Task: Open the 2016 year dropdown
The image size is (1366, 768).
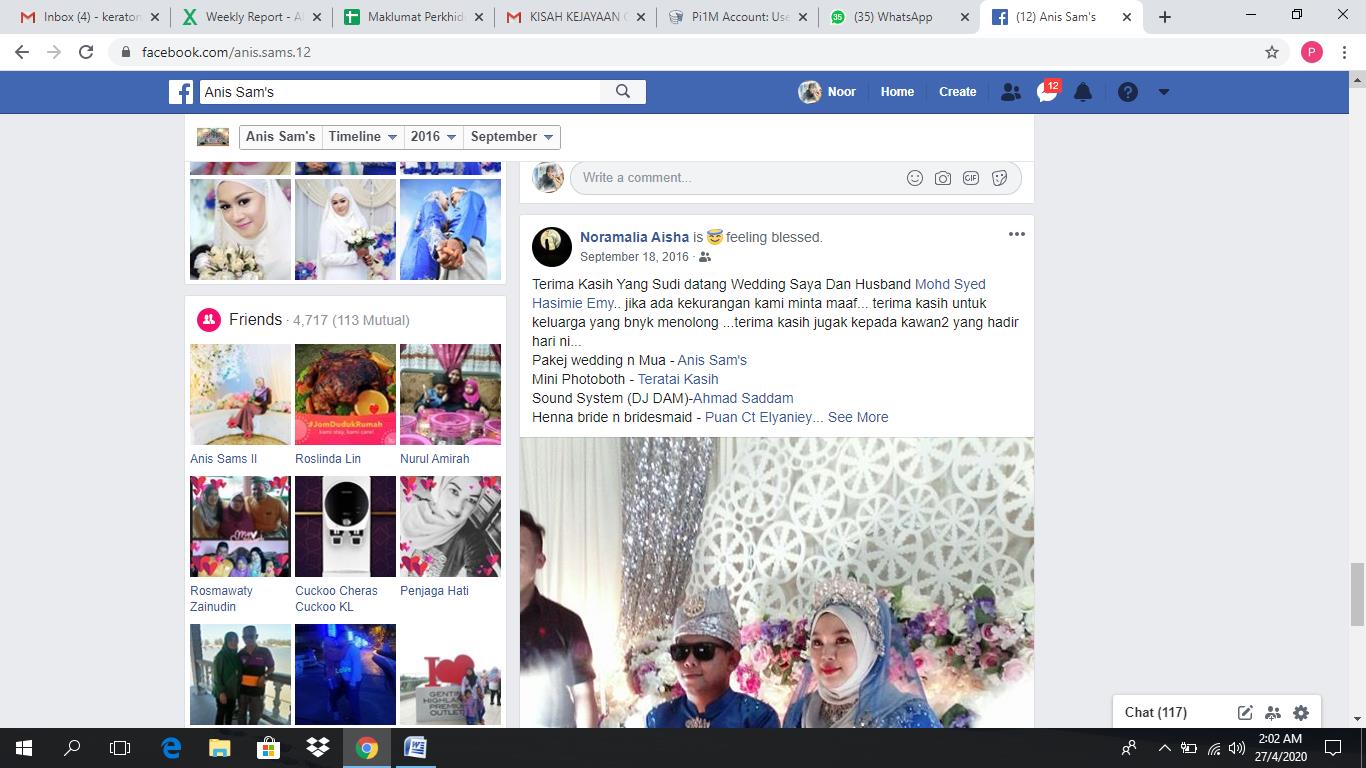Action: [x=434, y=137]
